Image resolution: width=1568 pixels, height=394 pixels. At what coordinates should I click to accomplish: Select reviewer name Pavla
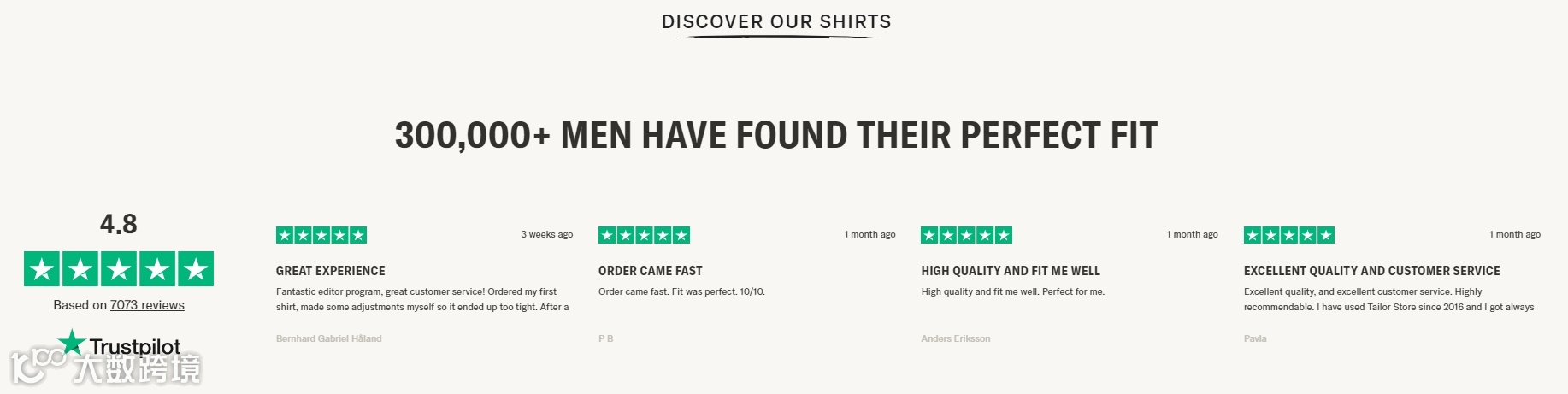tap(1255, 338)
